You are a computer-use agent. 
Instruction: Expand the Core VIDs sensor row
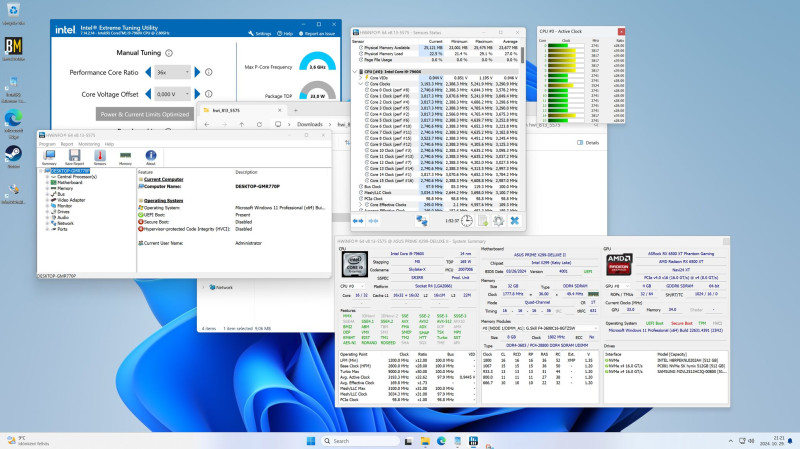(x=361, y=78)
